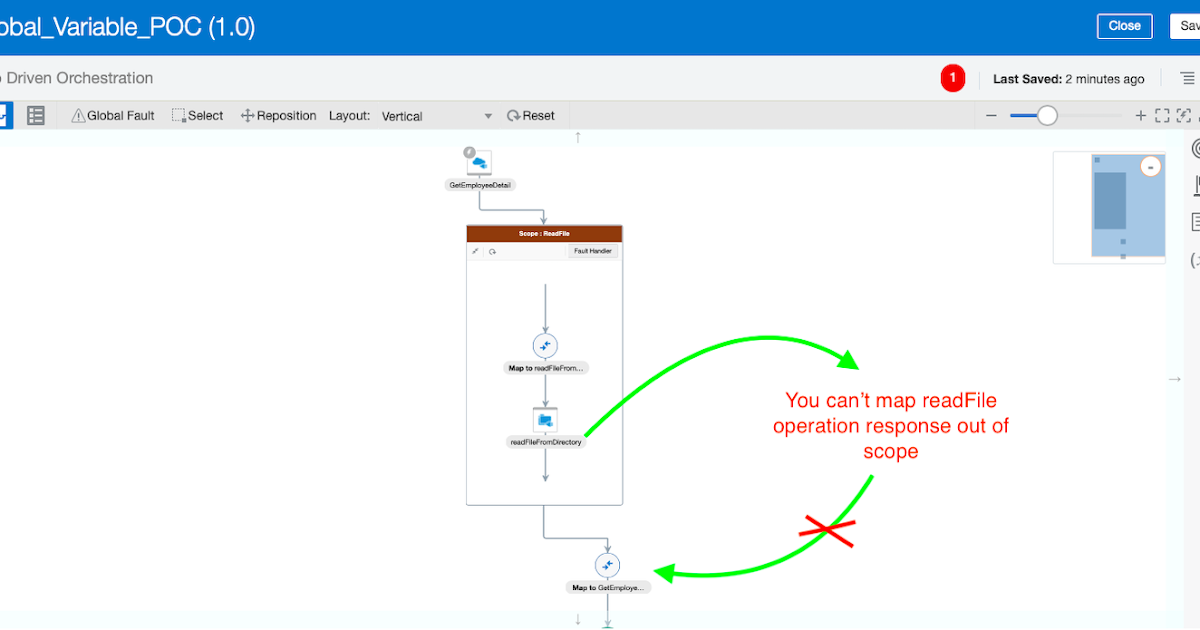
Task: Click the Map to readFileFrom mapper node
Action: point(545,346)
